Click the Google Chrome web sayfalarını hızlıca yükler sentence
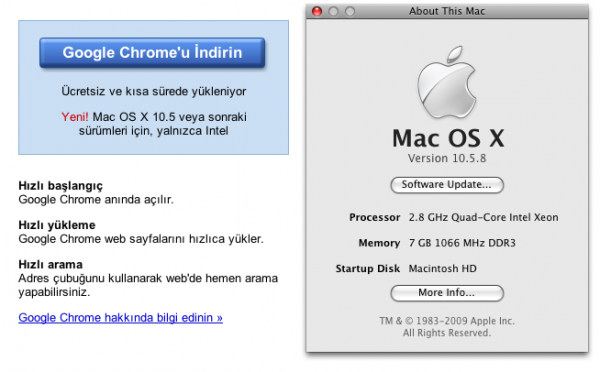The width and height of the screenshot is (600, 372). [141, 239]
